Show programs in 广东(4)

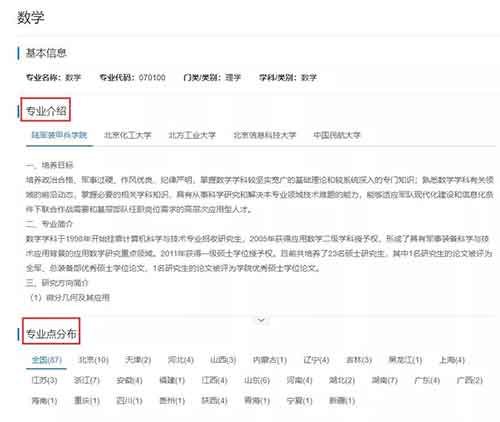(427, 380)
